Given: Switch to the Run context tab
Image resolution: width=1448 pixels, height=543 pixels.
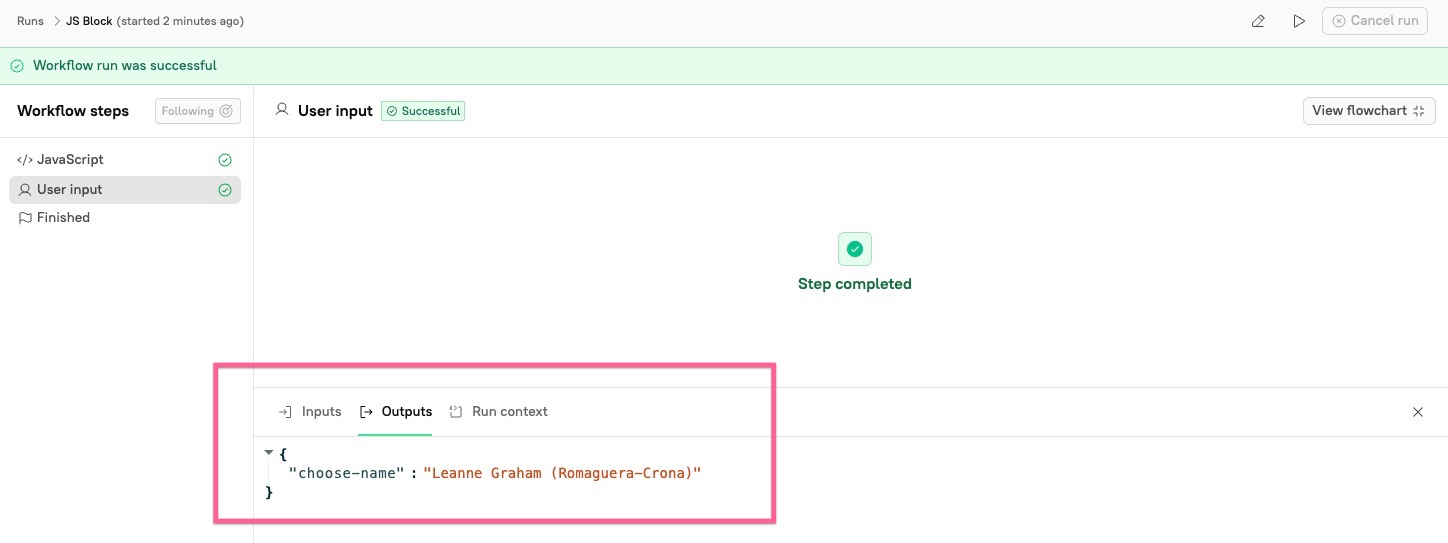Looking at the screenshot, I should pyautogui.click(x=499, y=412).
